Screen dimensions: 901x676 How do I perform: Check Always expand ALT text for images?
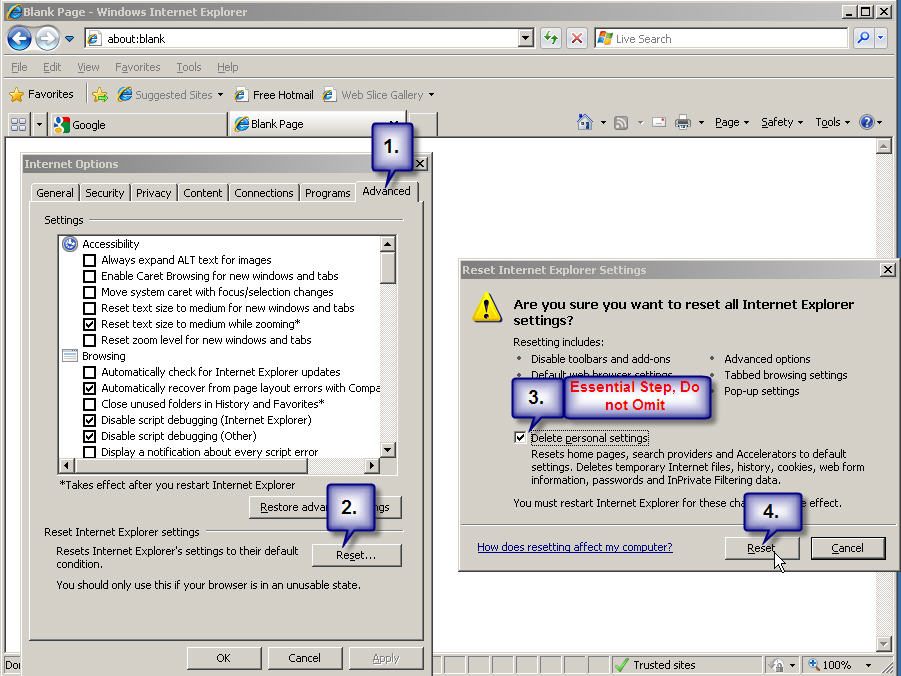point(89,260)
